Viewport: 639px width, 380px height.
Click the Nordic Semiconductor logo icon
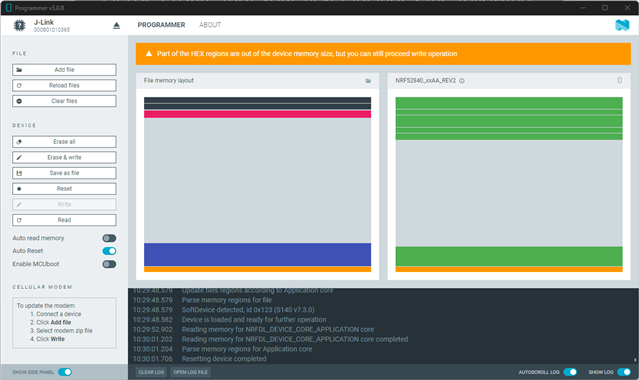(622, 25)
